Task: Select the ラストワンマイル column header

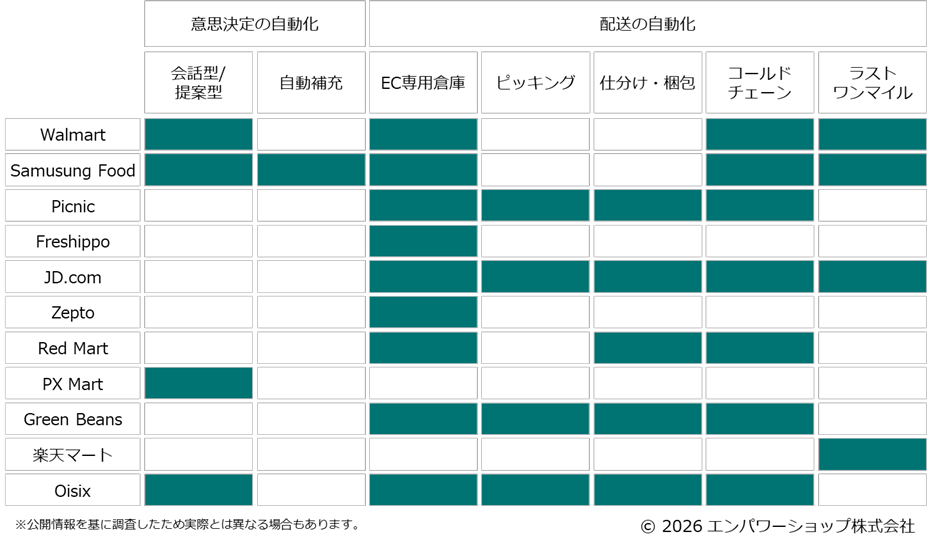Action: click(x=872, y=82)
